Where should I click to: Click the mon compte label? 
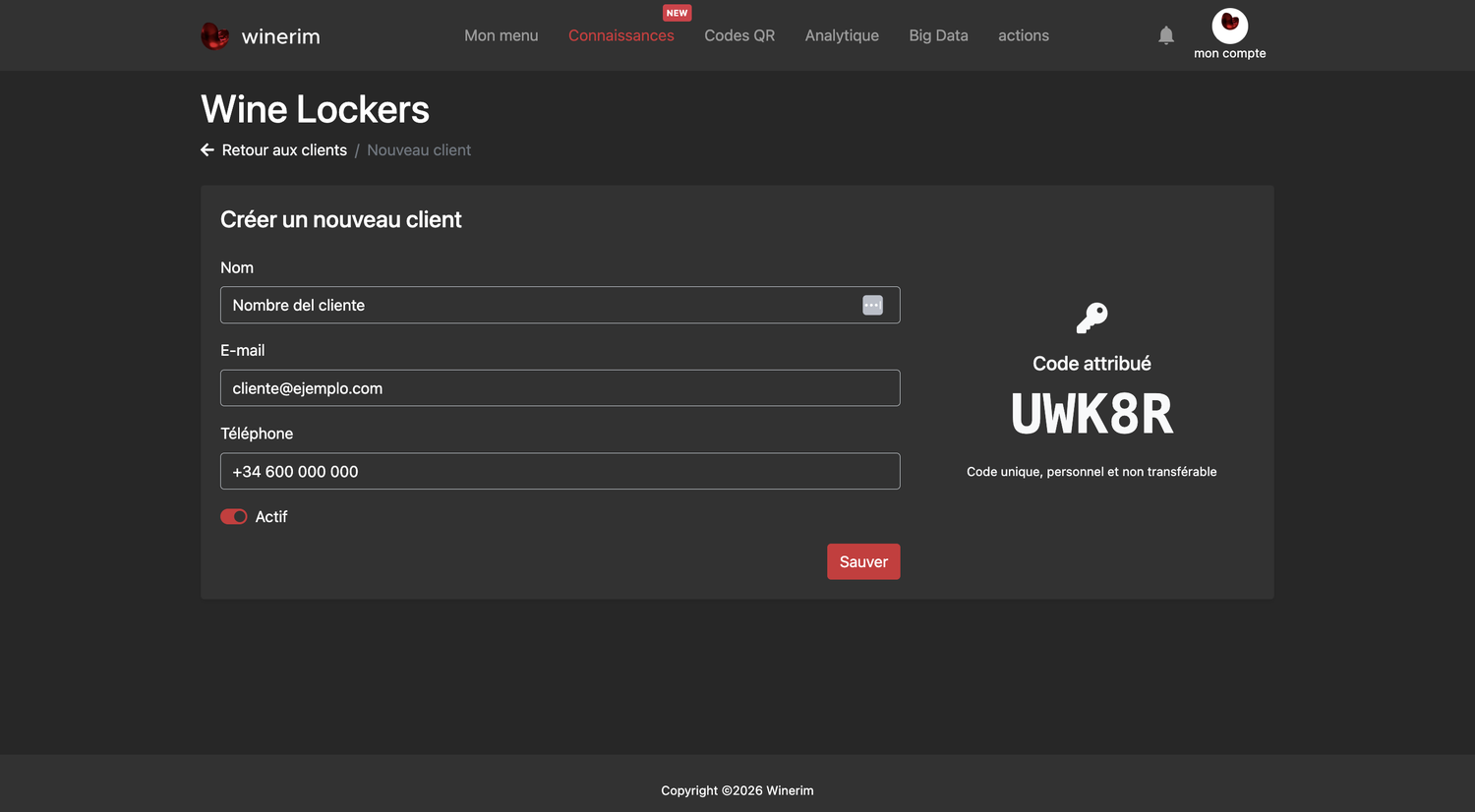(x=1229, y=53)
